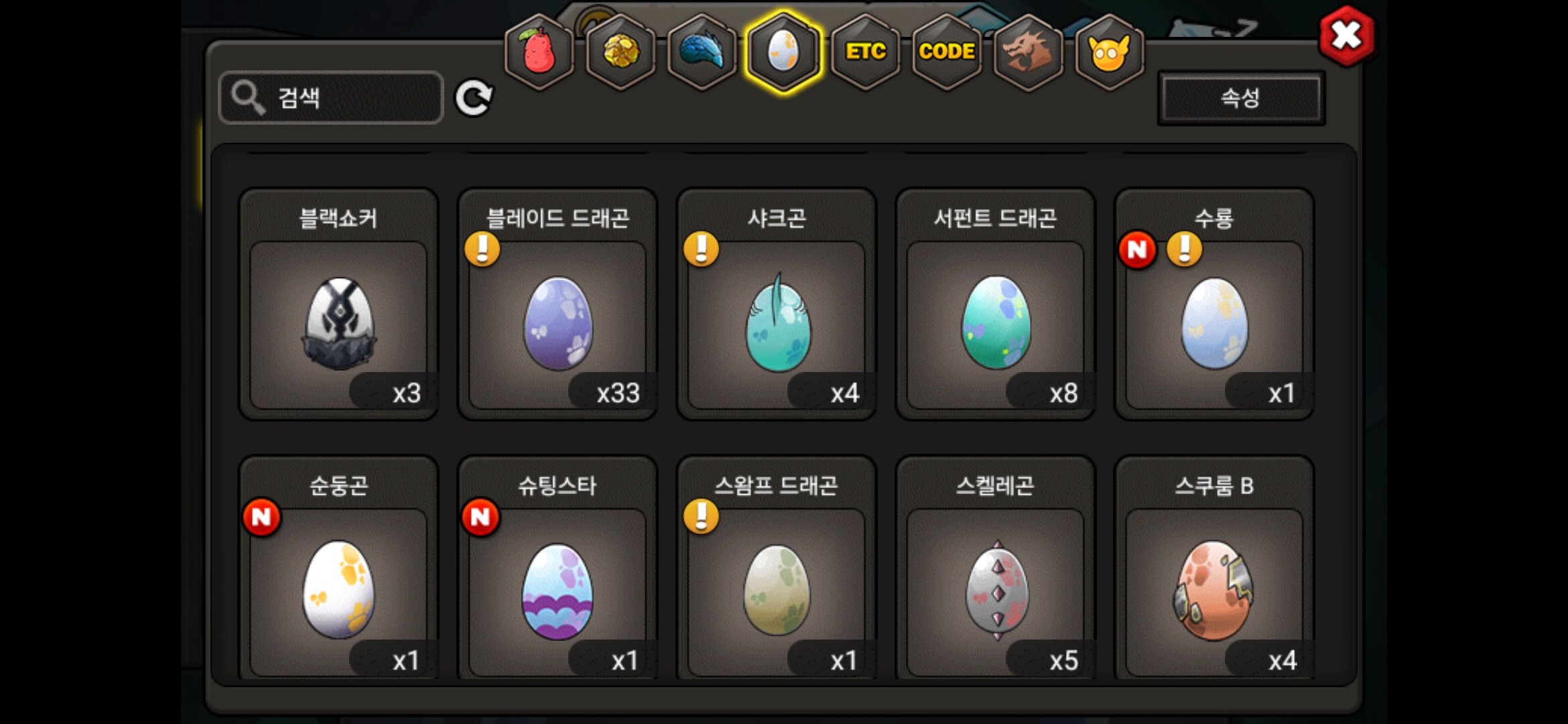Viewport: 1568px width, 724px height.
Task: Select the 스쿠룸 B egg
Action: (x=1214, y=570)
